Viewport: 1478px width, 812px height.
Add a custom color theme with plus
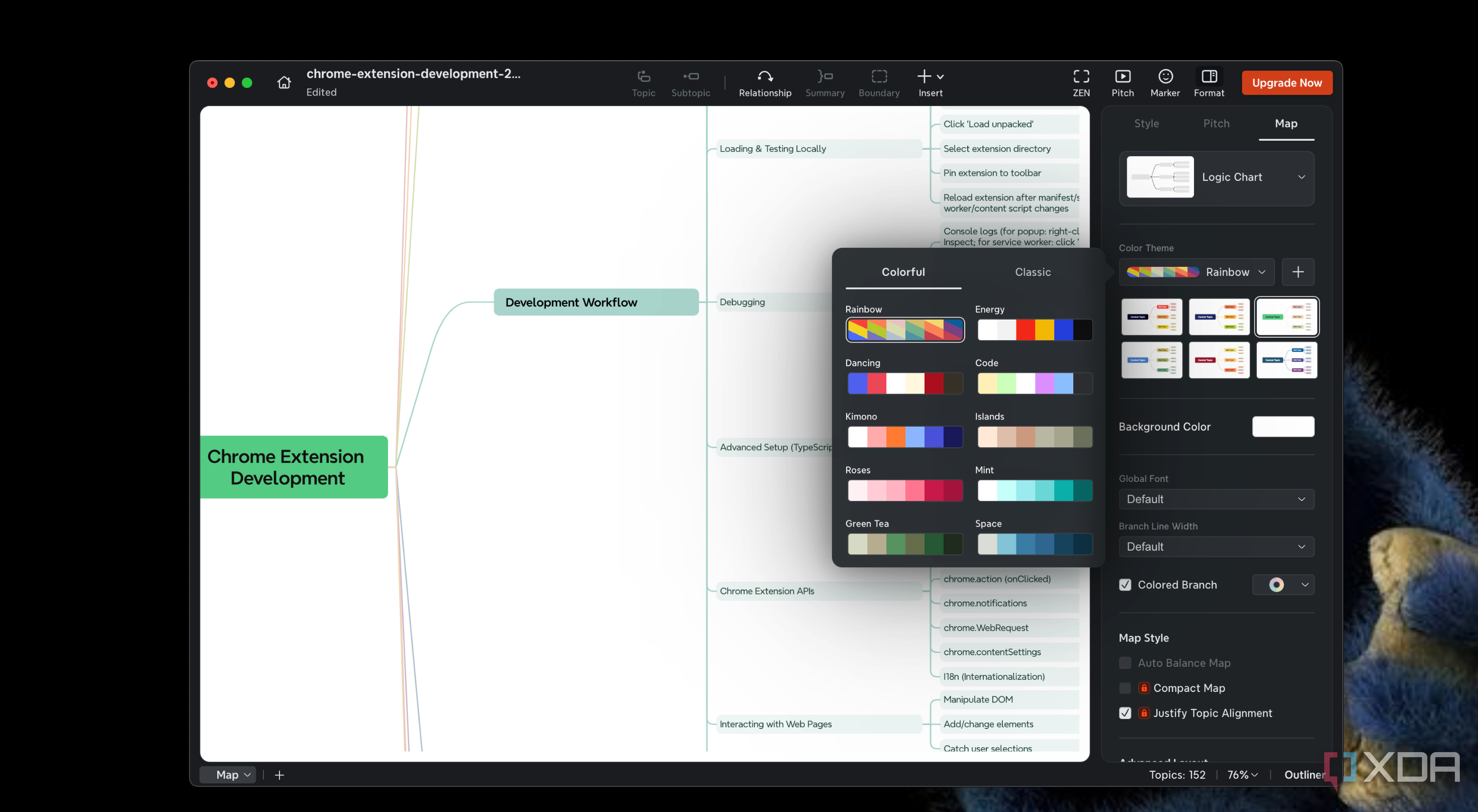(1298, 272)
